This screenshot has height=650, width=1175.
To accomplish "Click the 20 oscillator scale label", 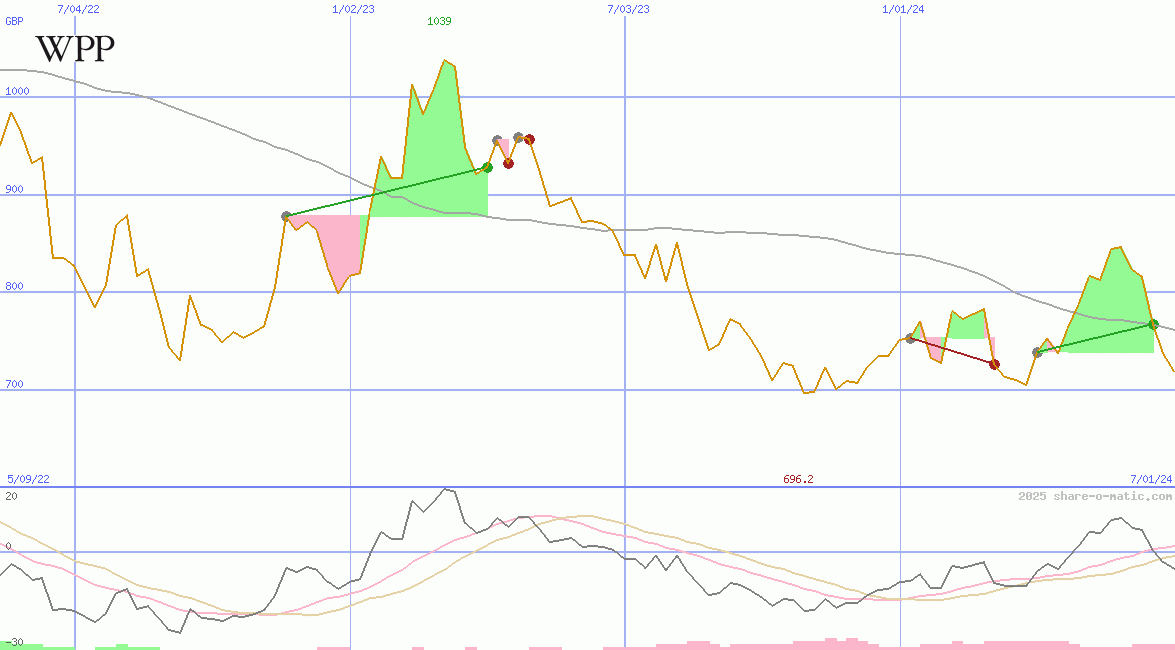I will [11, 496].
